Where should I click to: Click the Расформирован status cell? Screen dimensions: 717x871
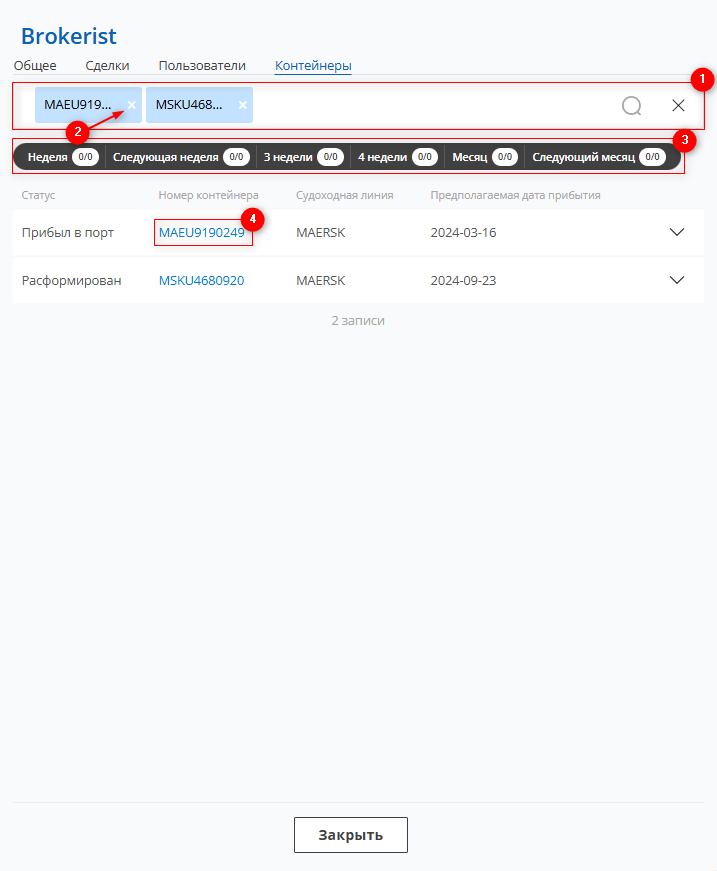[x=72, y=281]
